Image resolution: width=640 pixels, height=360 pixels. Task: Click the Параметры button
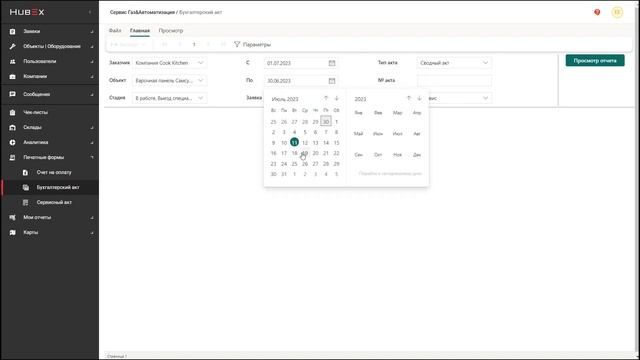click(x=252, y=44)
